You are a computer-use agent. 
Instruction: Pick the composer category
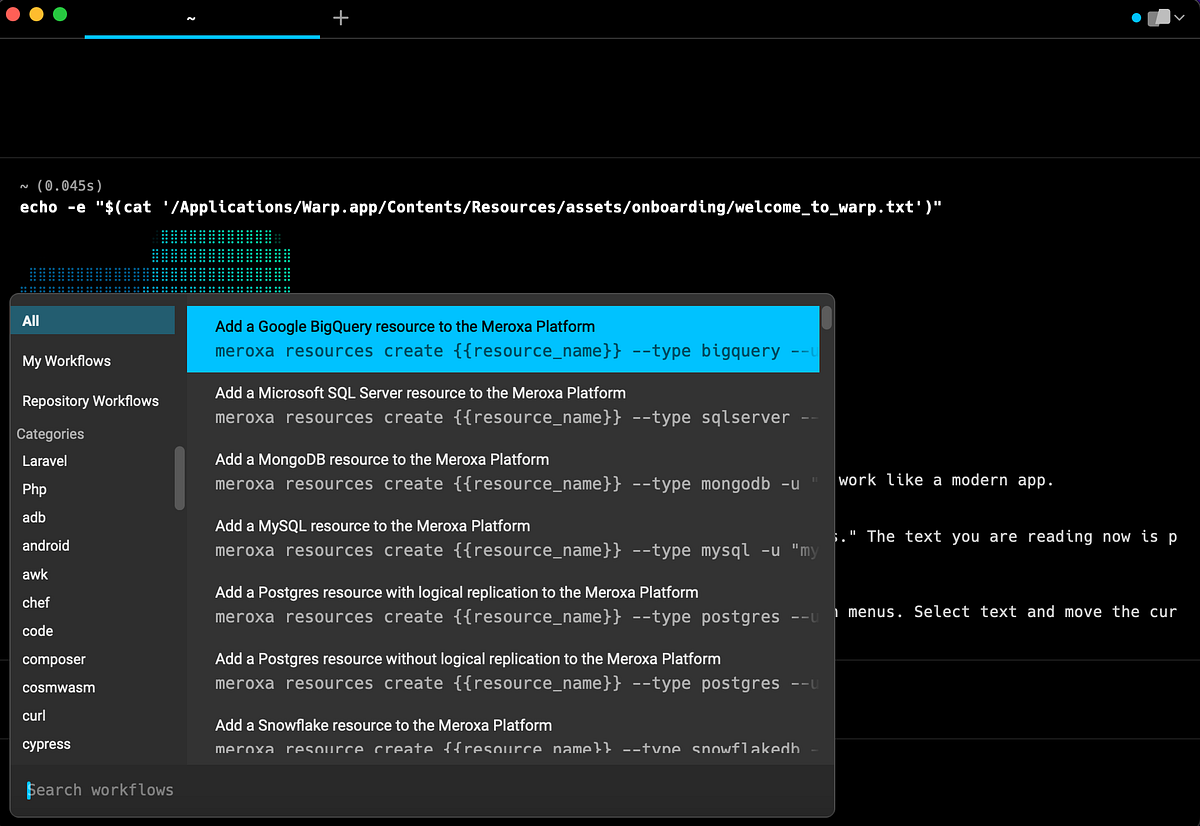coord(53,659)
